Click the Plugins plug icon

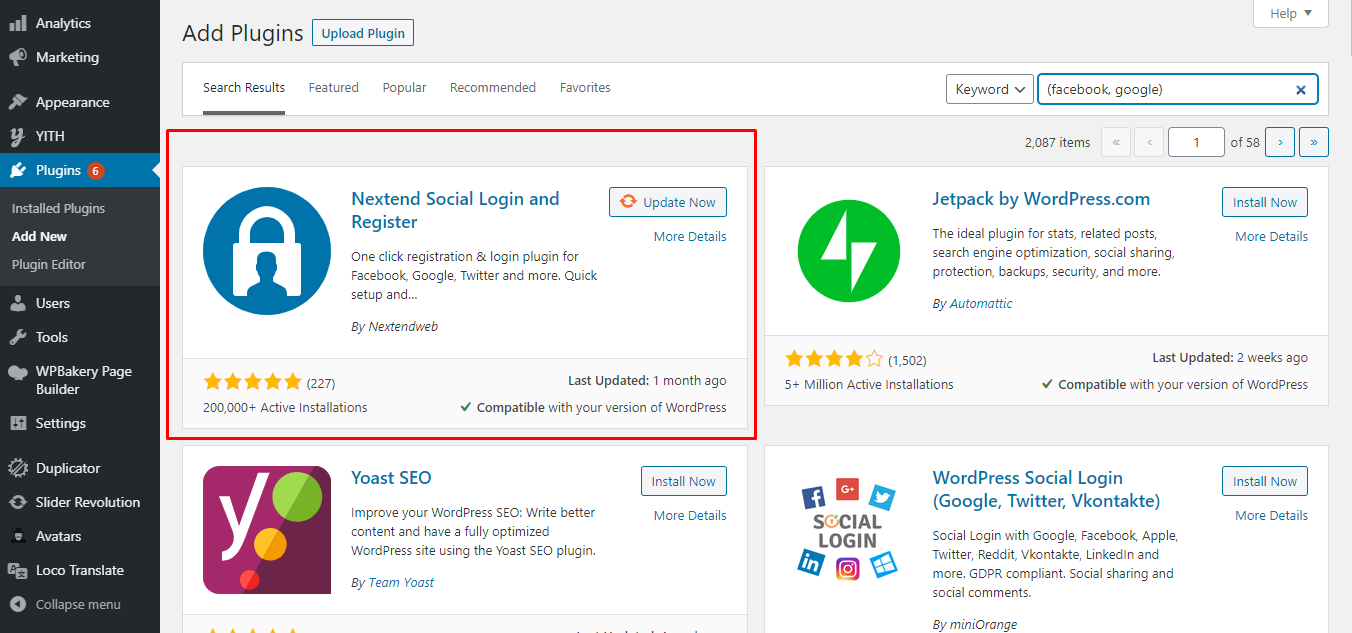coord(18,170)
